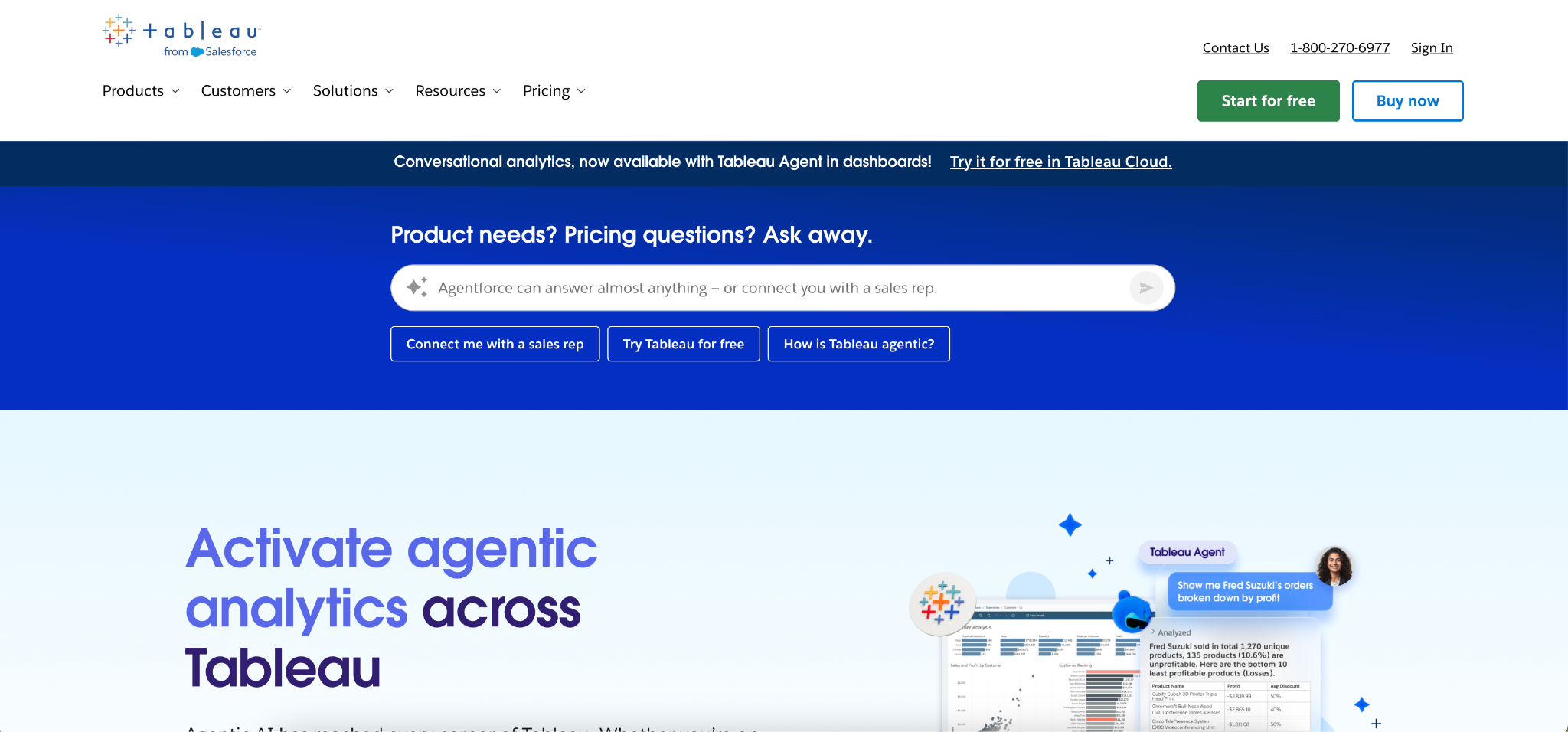The image size is (1568, 732).
Task: Open the Products menu
Action: [141, 91]
